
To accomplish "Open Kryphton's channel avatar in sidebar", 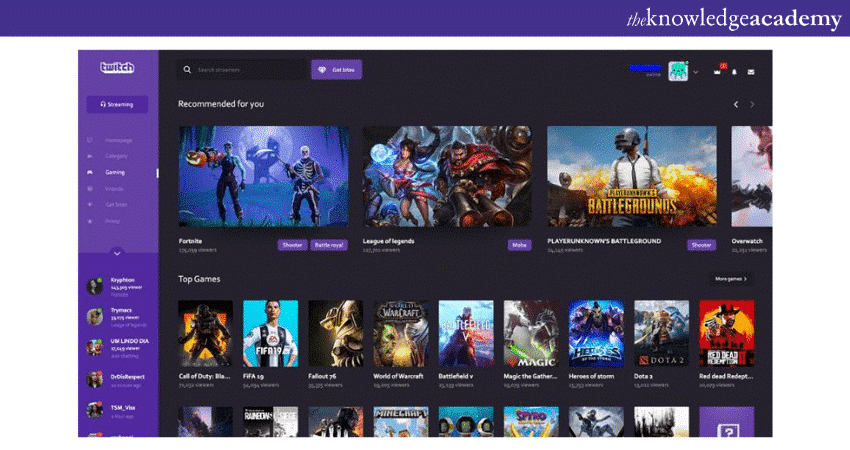I will pos(94,286).
